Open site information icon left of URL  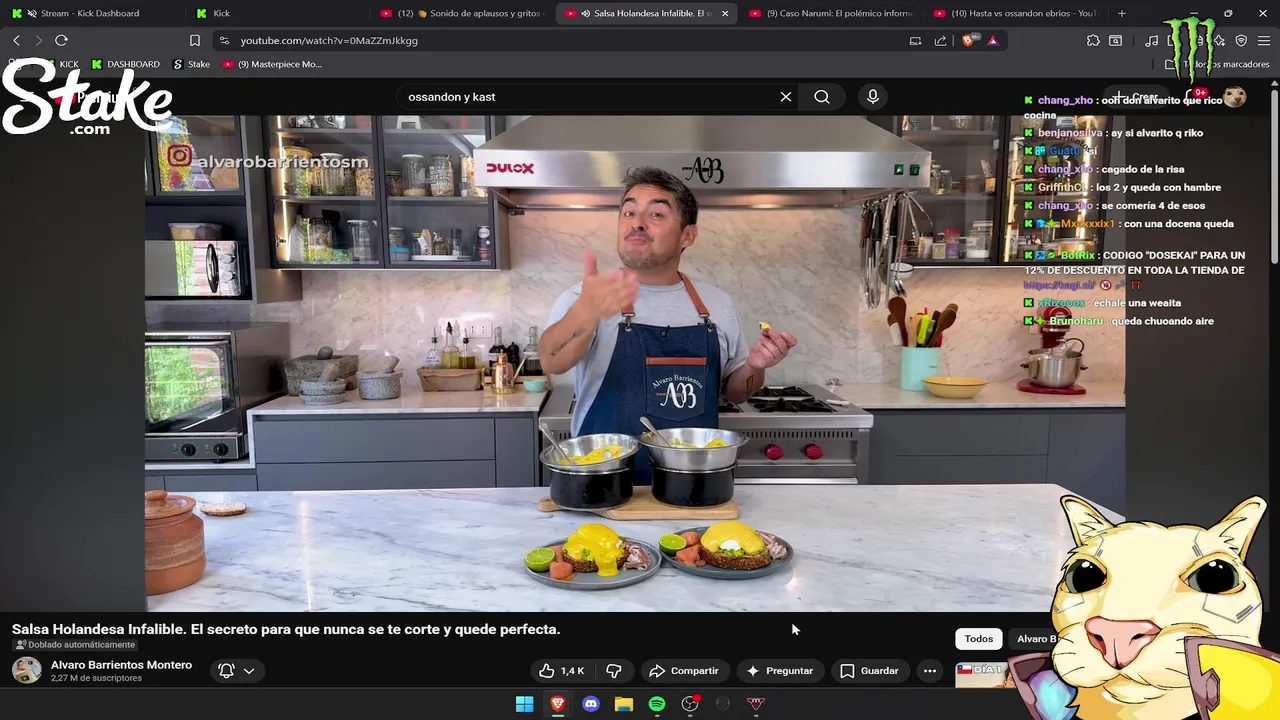click(x=224, y=41)
